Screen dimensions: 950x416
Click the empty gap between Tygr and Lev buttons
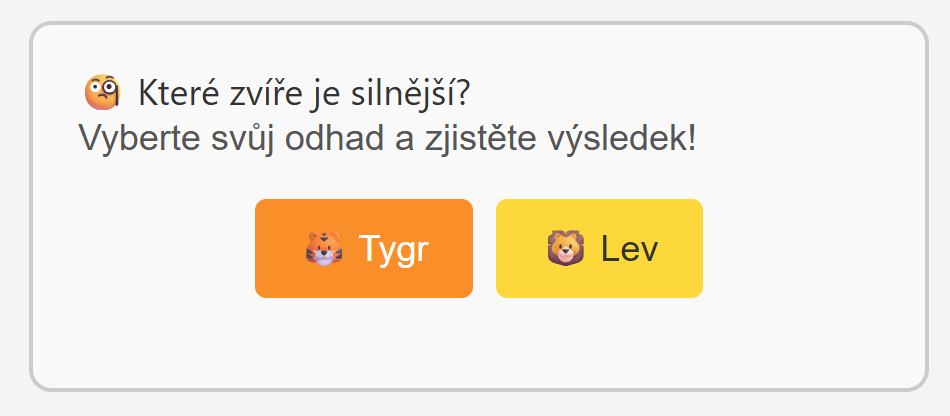(484, 248)
